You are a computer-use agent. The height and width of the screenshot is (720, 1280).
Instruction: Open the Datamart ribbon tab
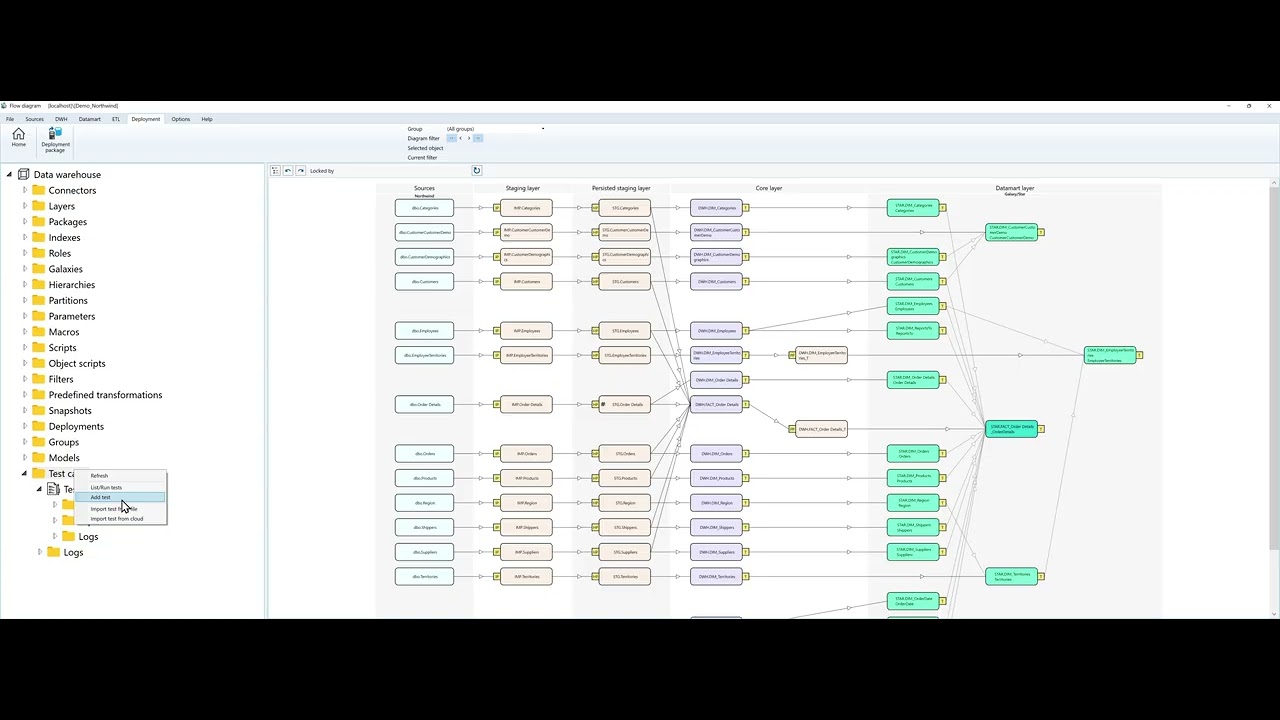pyautogui.click(x=90, y=119)
